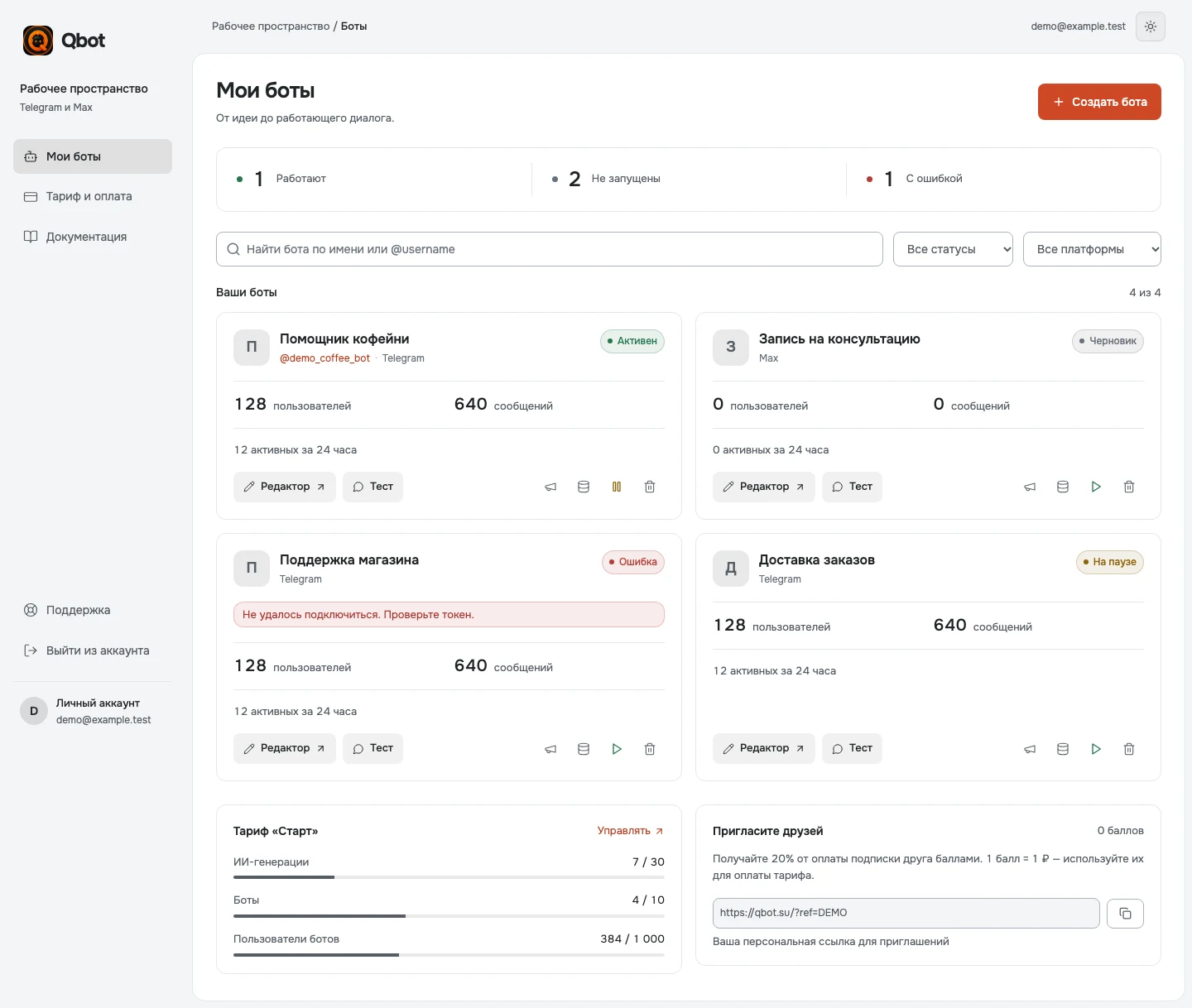Click the Создать бота button
Viewport: 1192px width, 1008px height.
click(x=1099, y=102)
